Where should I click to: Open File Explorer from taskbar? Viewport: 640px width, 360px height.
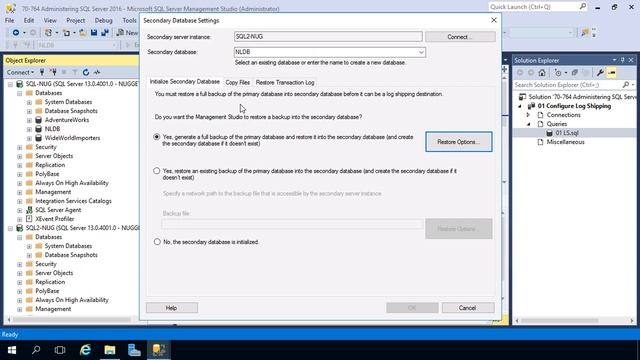[x=109, y=350]
